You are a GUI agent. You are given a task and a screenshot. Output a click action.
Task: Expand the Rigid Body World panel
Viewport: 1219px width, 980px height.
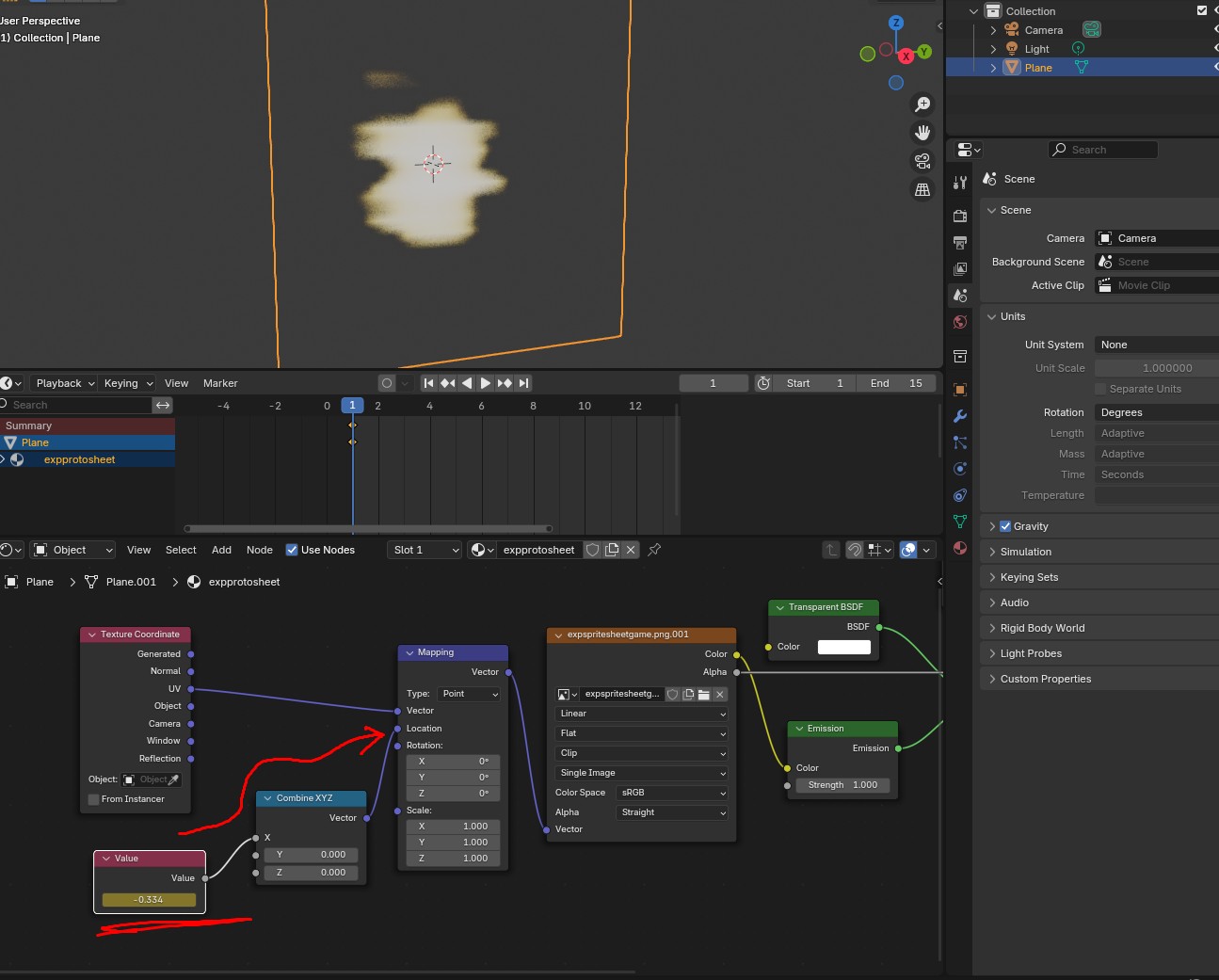click(x=1042, y=628)
